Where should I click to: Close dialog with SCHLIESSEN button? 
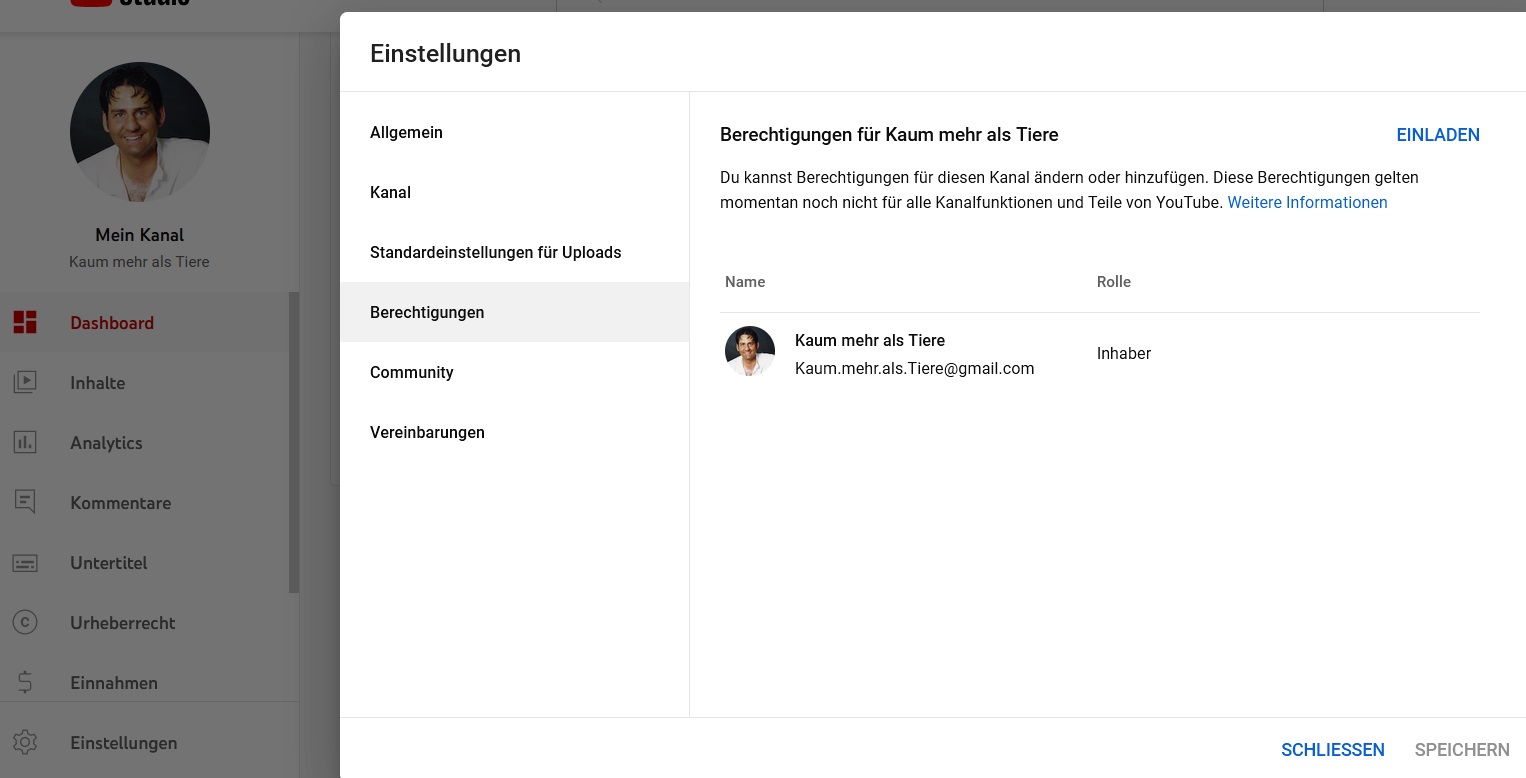(1332, 749)
